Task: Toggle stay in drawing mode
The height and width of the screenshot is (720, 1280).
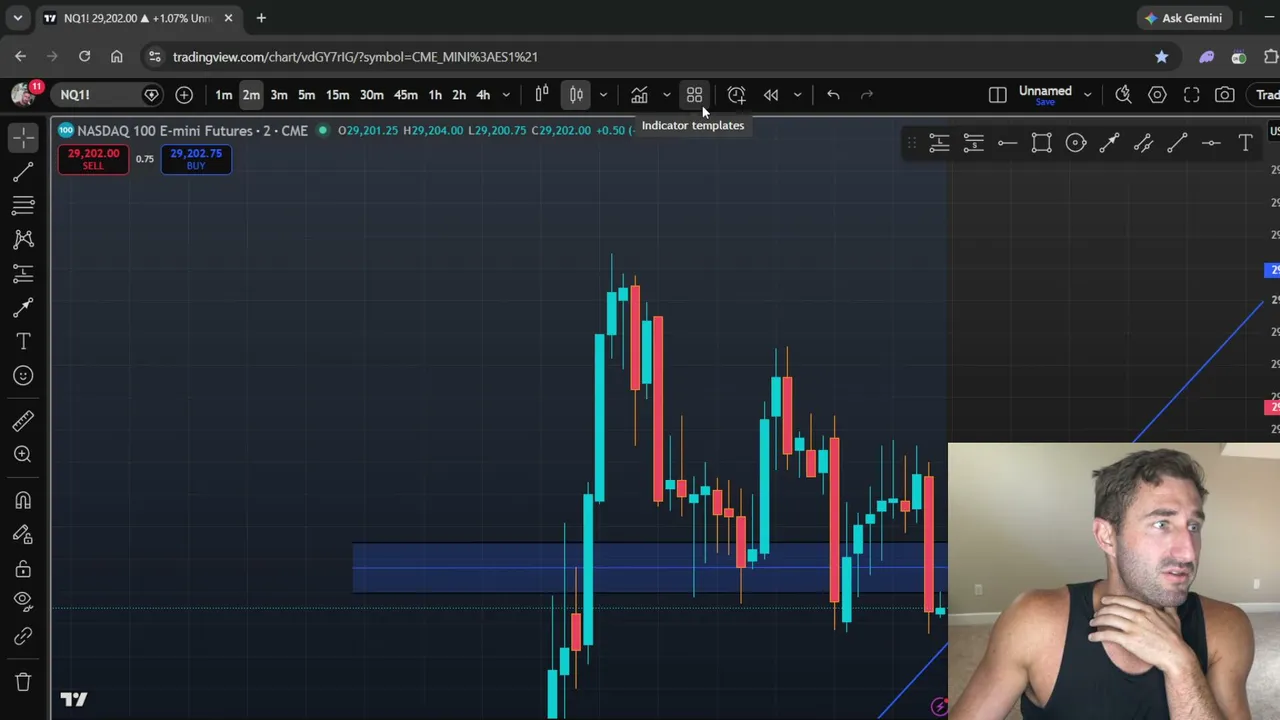Action: coord(23,534)
